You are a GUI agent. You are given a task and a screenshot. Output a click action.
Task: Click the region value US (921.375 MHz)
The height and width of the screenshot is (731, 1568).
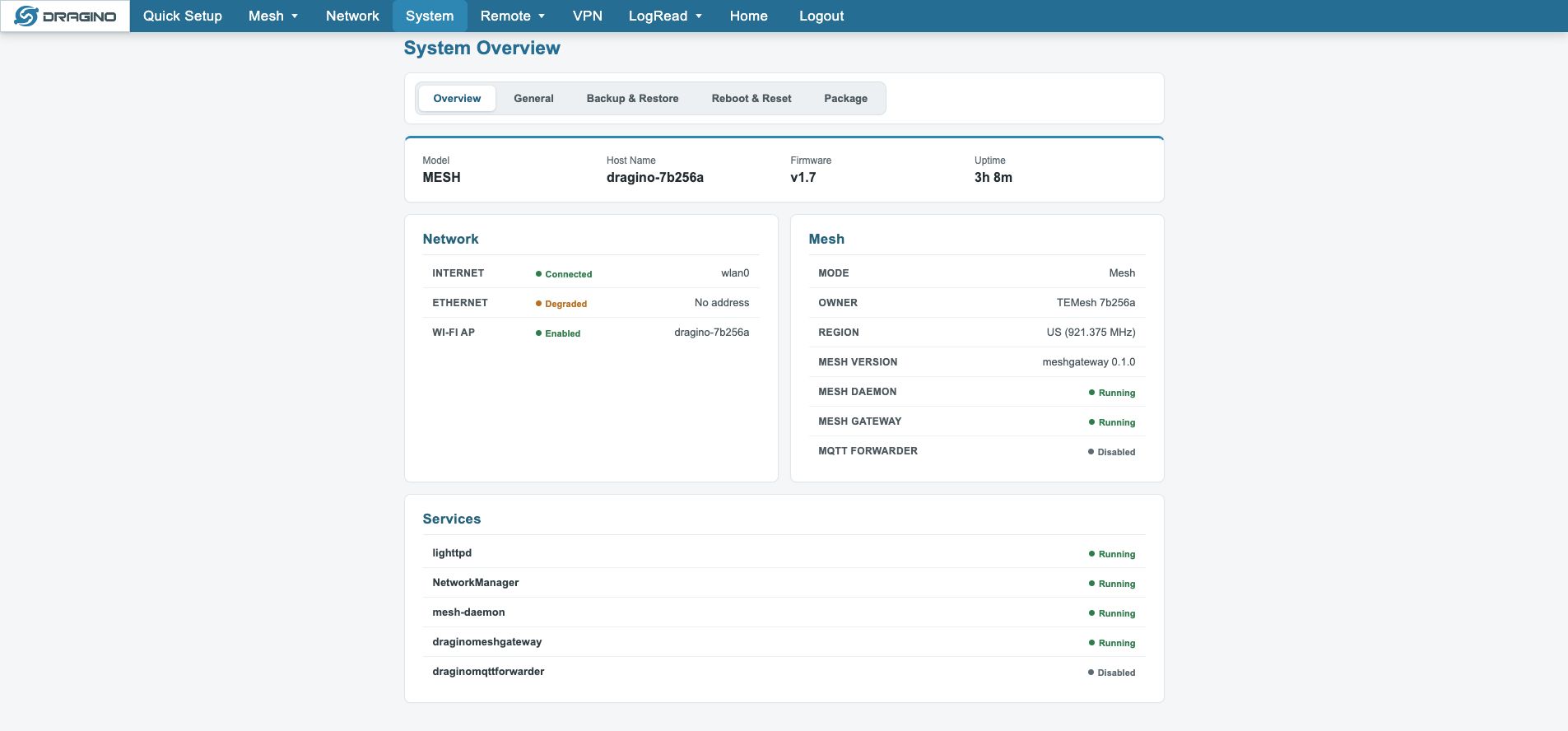(x=1091, y=333)
